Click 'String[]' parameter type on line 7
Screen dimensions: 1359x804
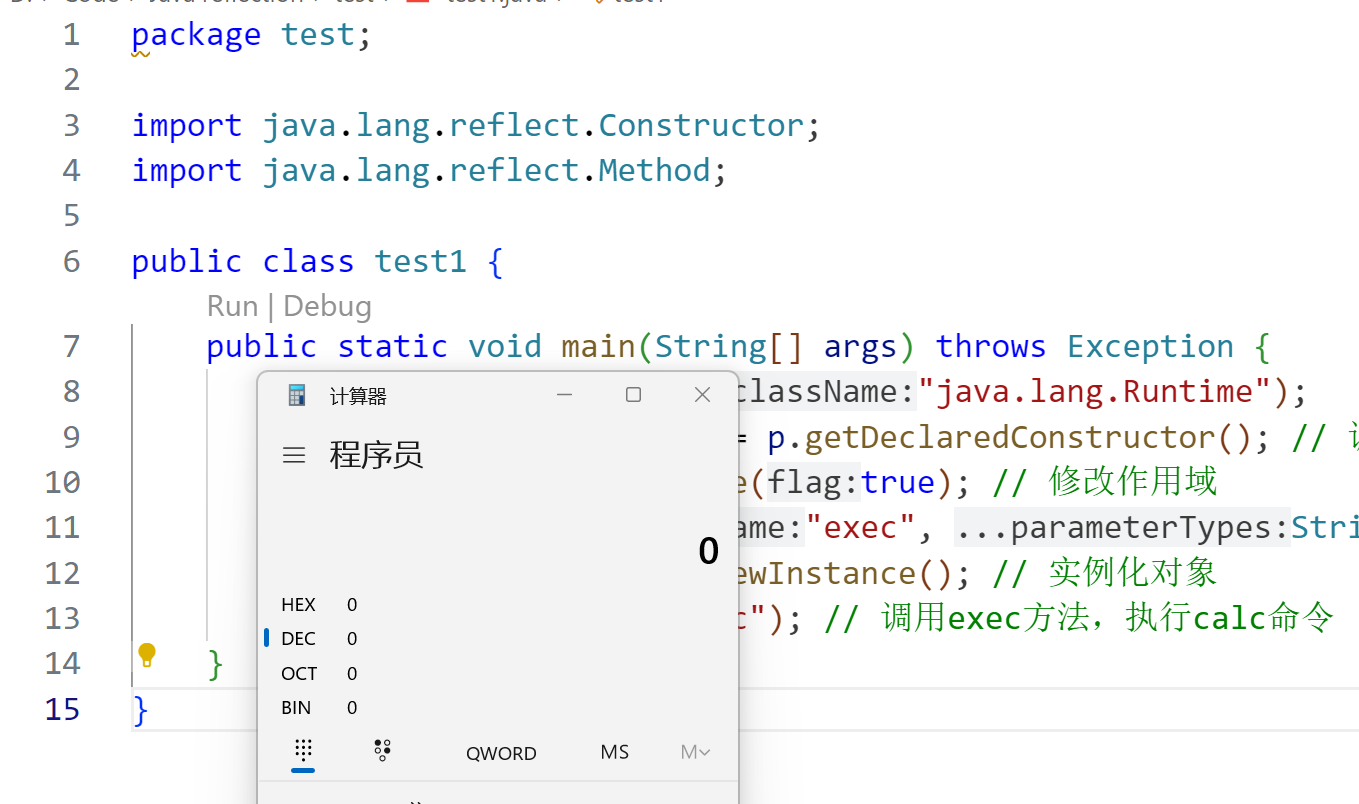(729, 347)
